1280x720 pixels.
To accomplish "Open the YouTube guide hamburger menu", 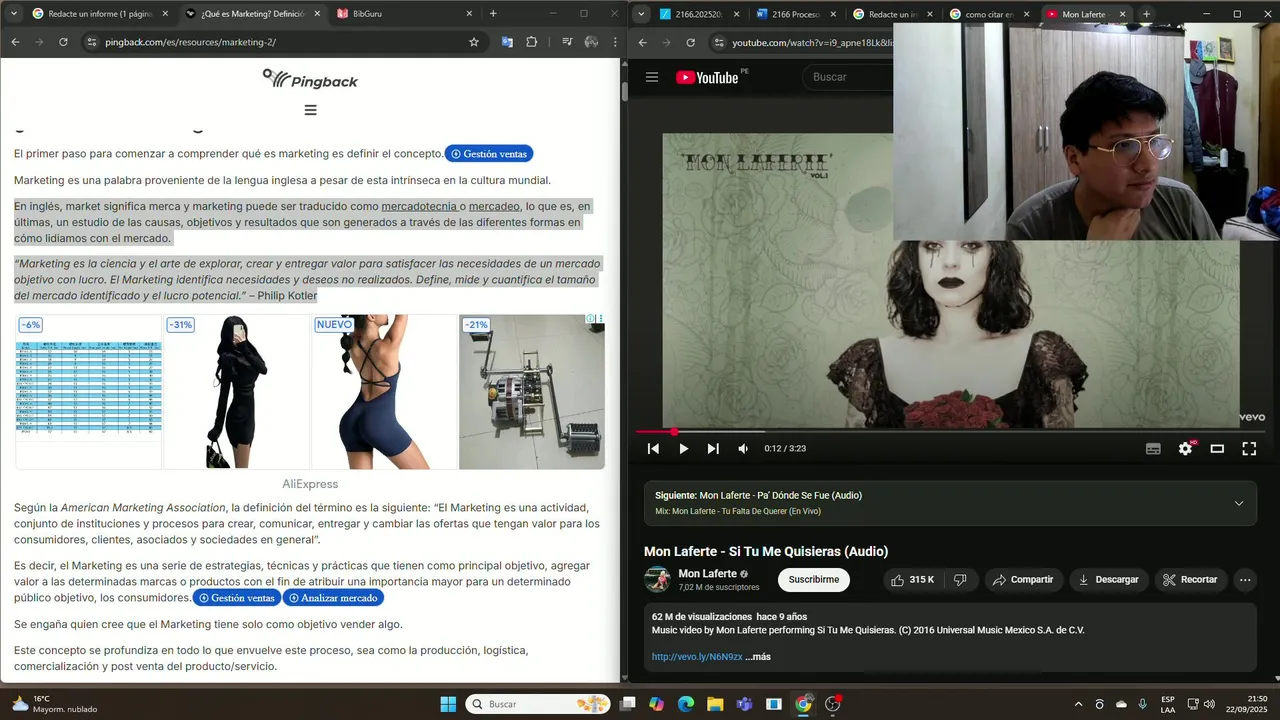I will [x=652, y=77].
